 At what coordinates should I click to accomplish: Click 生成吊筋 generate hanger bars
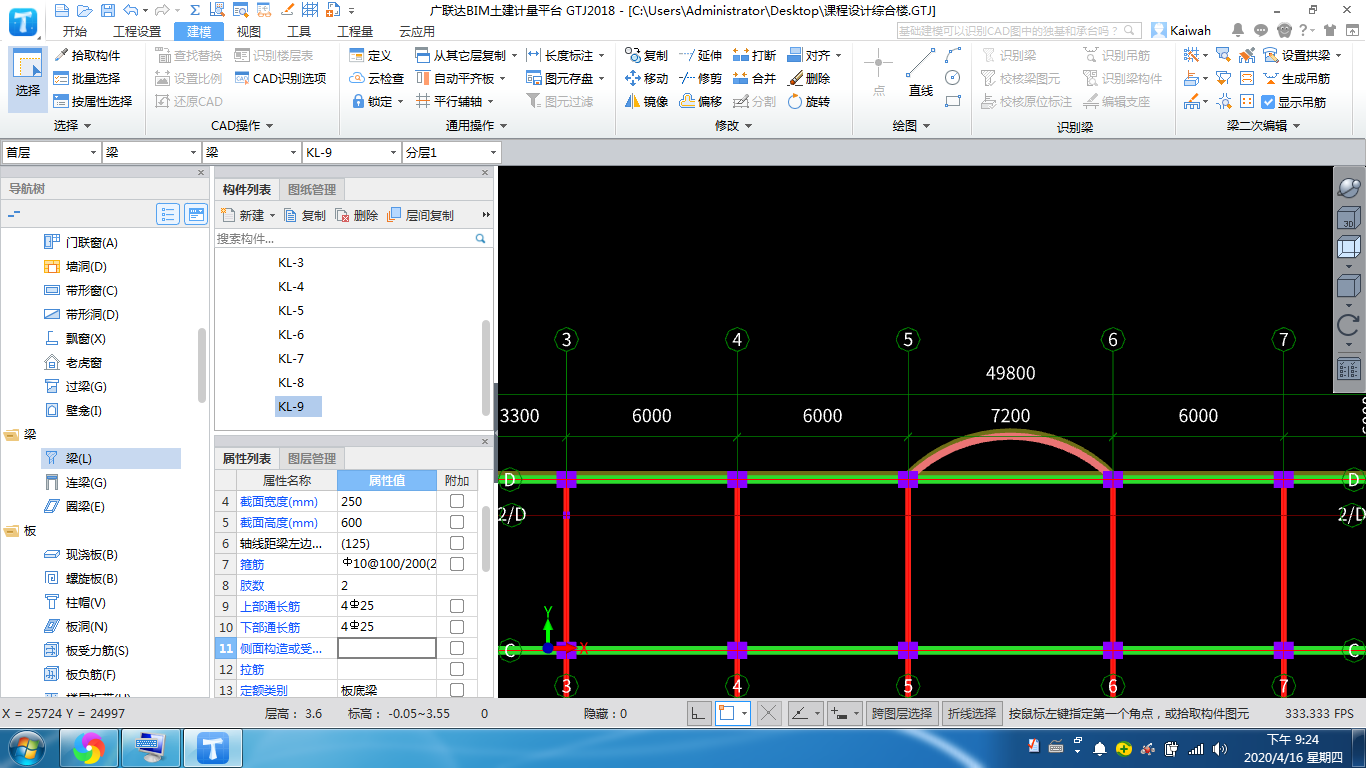[x=1296, y=78]
